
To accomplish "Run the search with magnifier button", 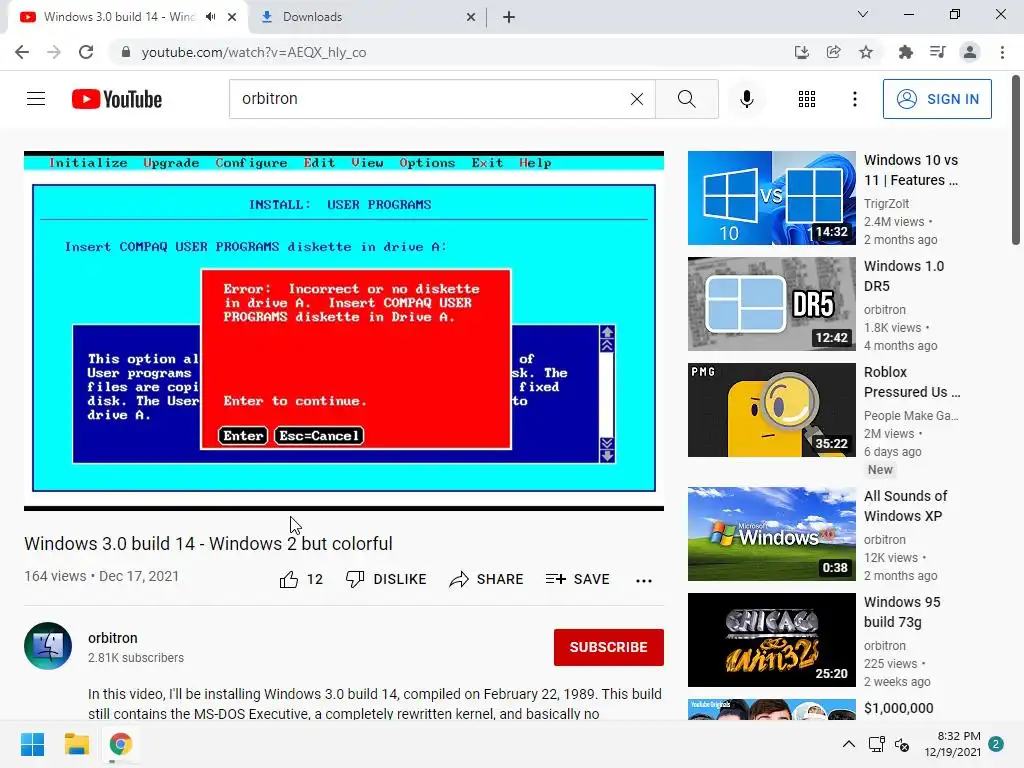I will point(686,99).
